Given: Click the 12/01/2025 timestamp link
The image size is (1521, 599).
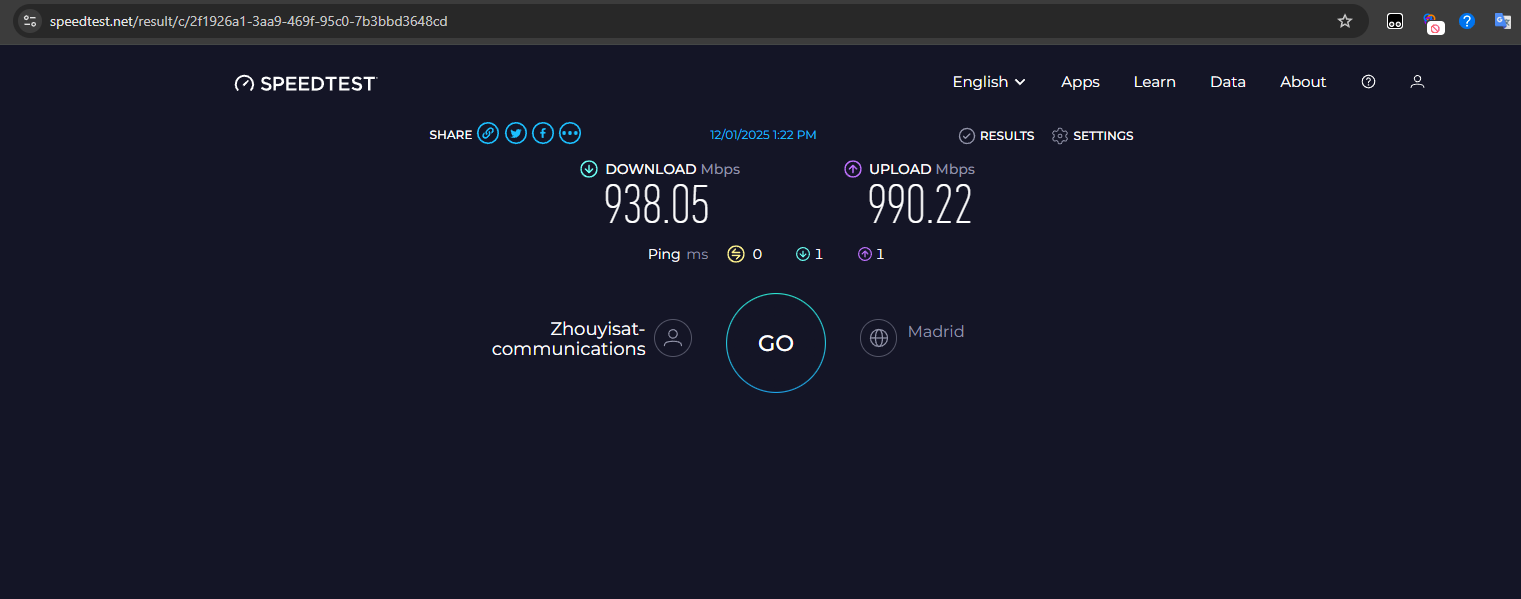Looking at the screenshot, I should click(x=763, y=134).
